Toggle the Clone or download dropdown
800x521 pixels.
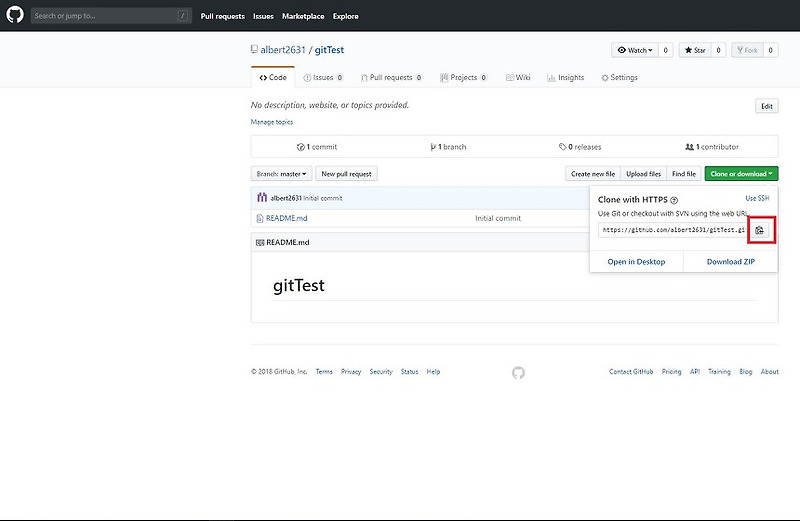click(x=741, y=174)
